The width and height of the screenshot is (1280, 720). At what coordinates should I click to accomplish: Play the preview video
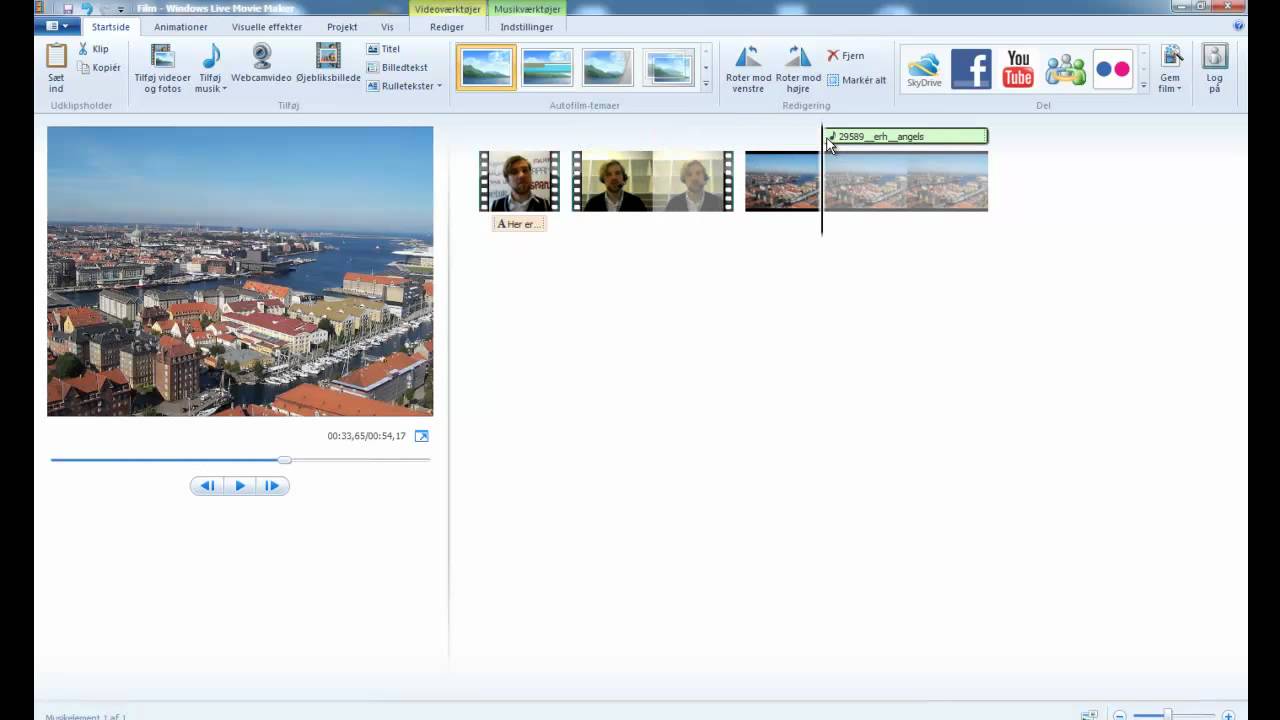pos(240,486)
